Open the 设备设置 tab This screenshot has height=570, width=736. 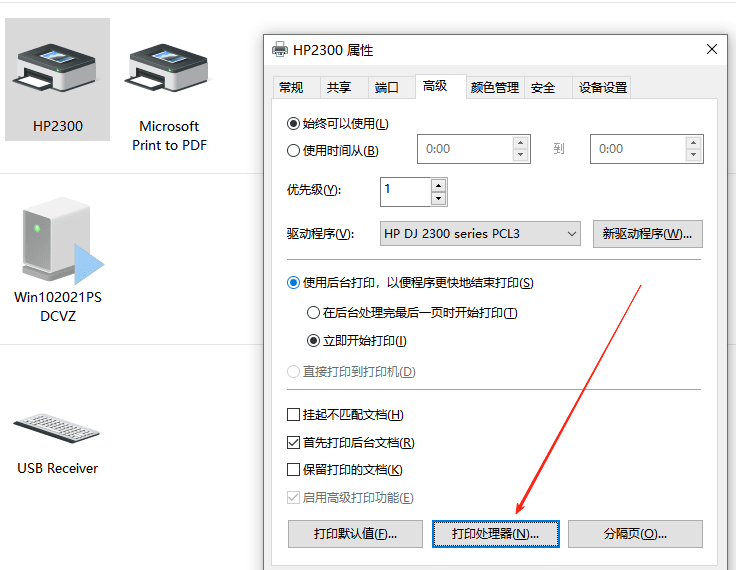point(603,87)
